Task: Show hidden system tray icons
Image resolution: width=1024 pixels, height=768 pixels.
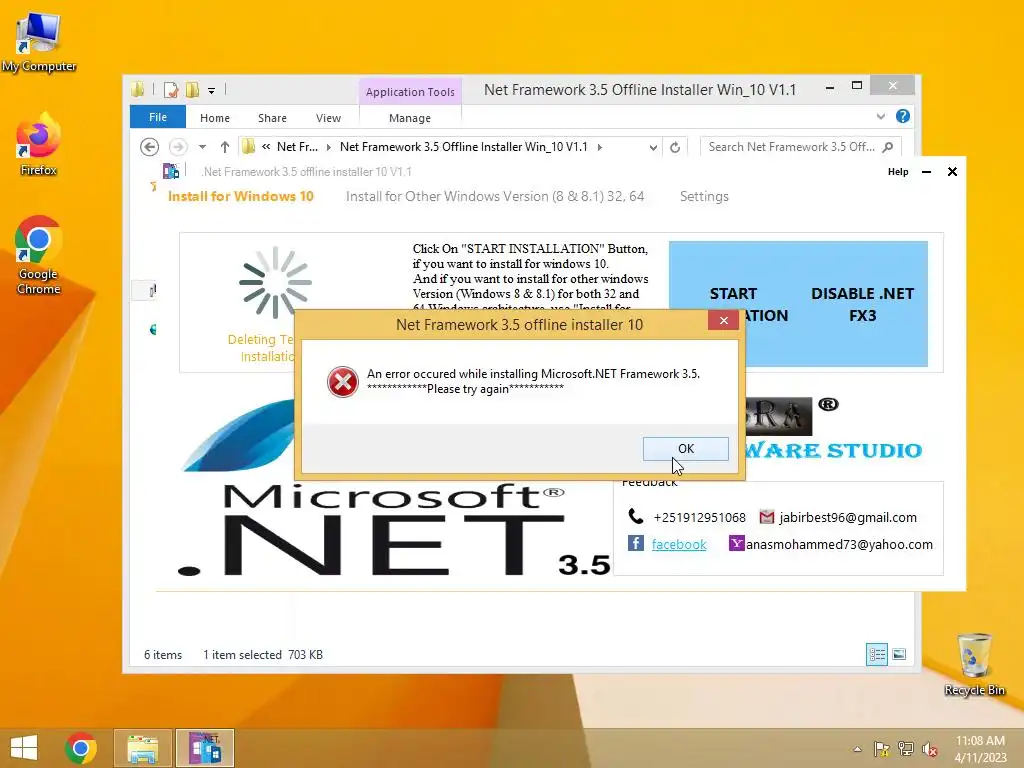Action: [857, 749]
